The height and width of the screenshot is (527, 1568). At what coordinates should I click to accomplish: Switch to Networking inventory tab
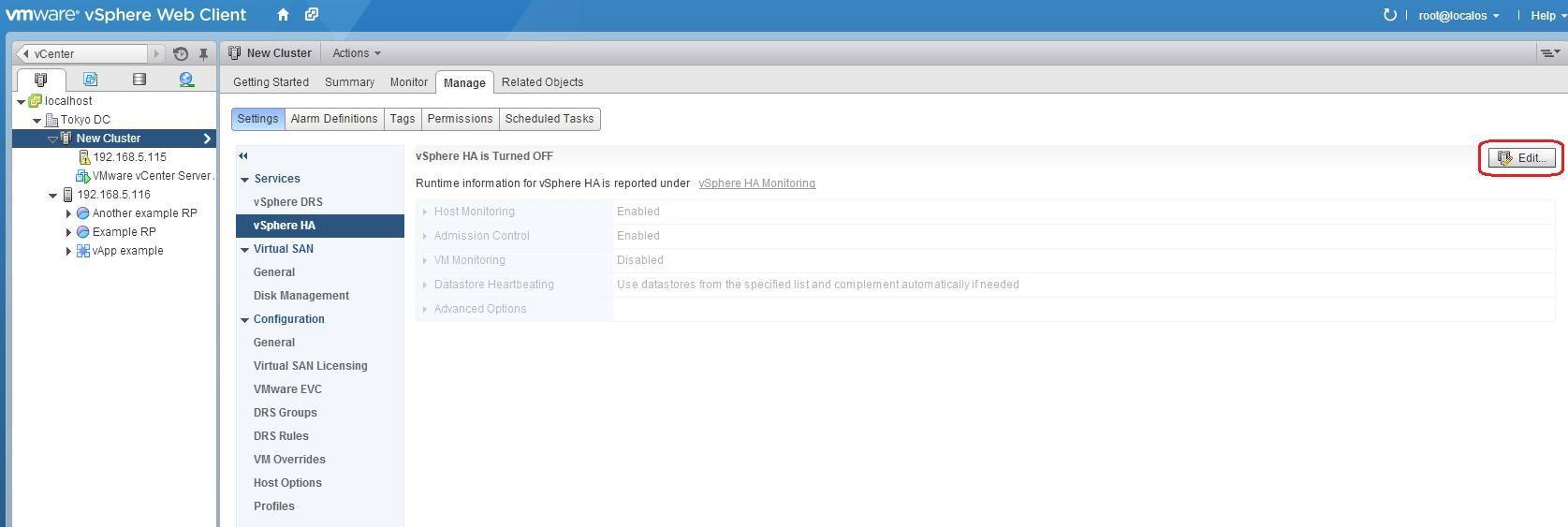(x=186, y=80)
